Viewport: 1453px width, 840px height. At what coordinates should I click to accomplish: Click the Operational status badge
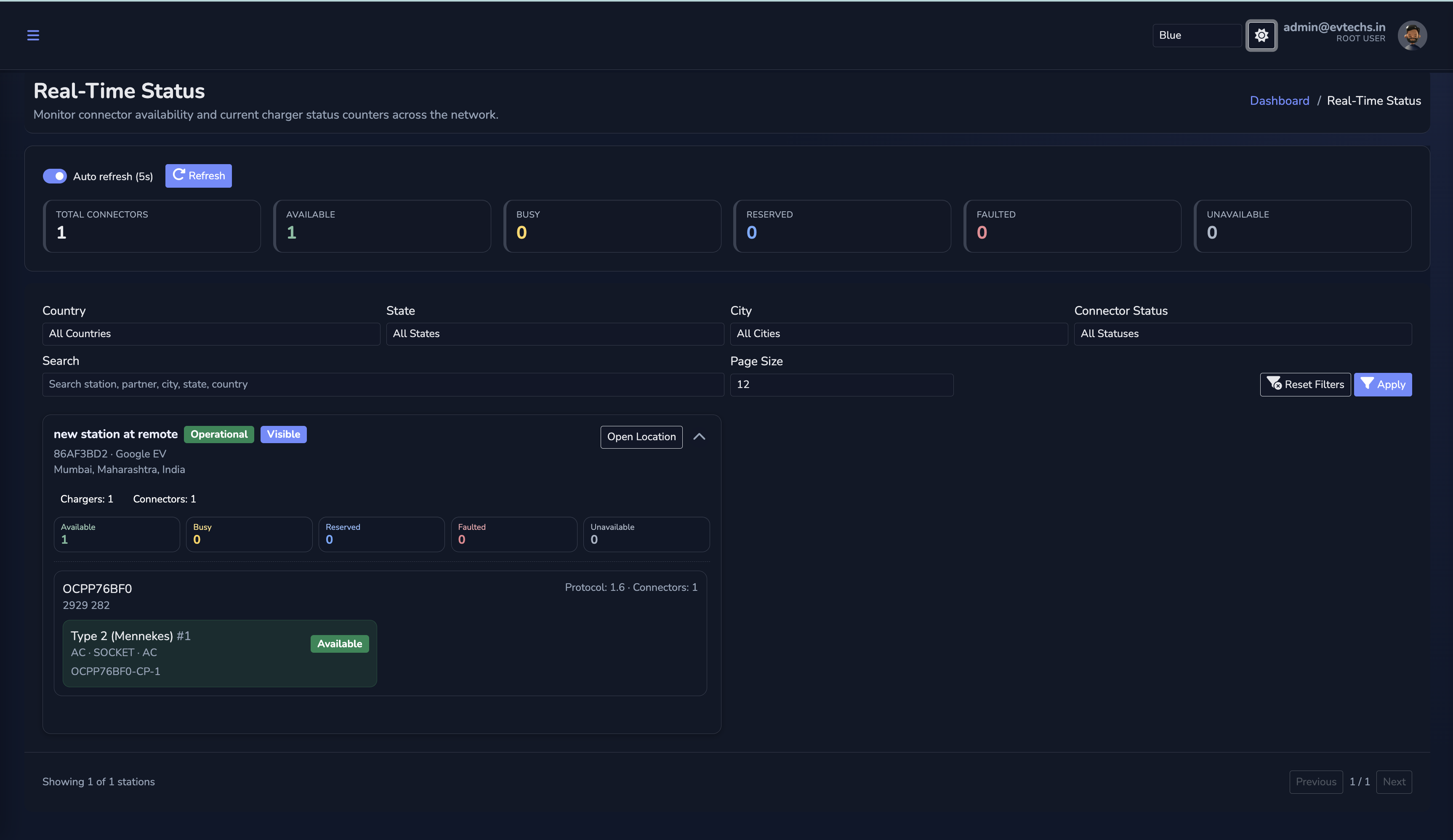[x=218, y=434]
